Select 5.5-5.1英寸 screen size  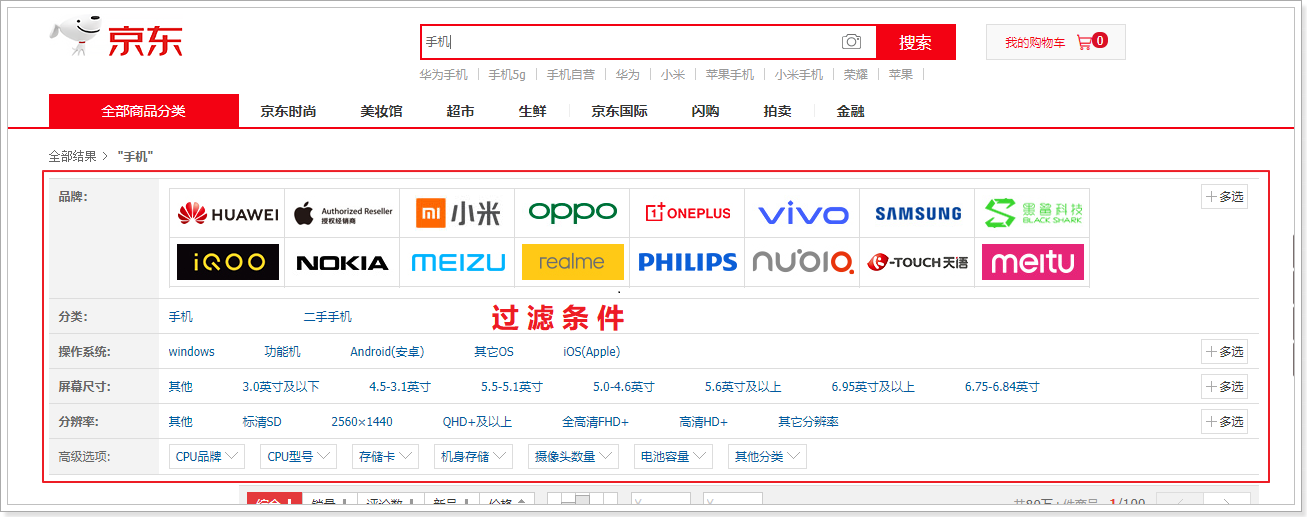click(x=512, y=387)
